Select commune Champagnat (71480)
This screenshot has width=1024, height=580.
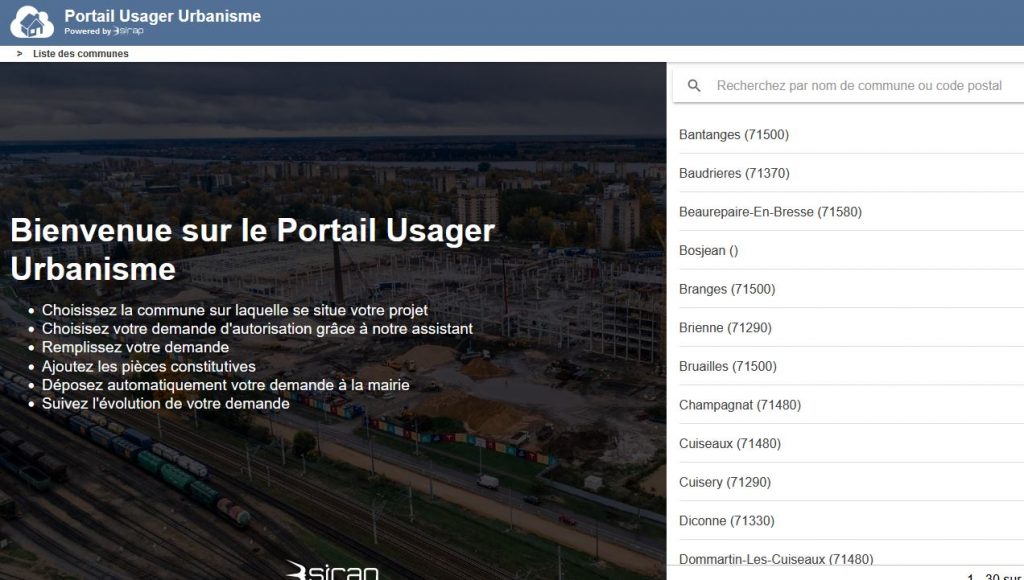(x=852, y=404)
